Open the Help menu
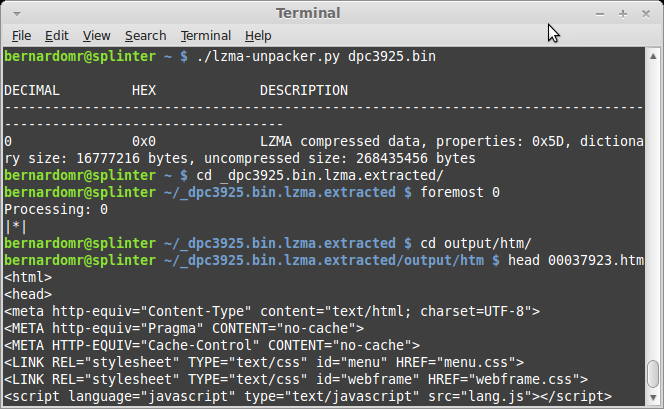664x409 pixels. click(x=258, y=36)
